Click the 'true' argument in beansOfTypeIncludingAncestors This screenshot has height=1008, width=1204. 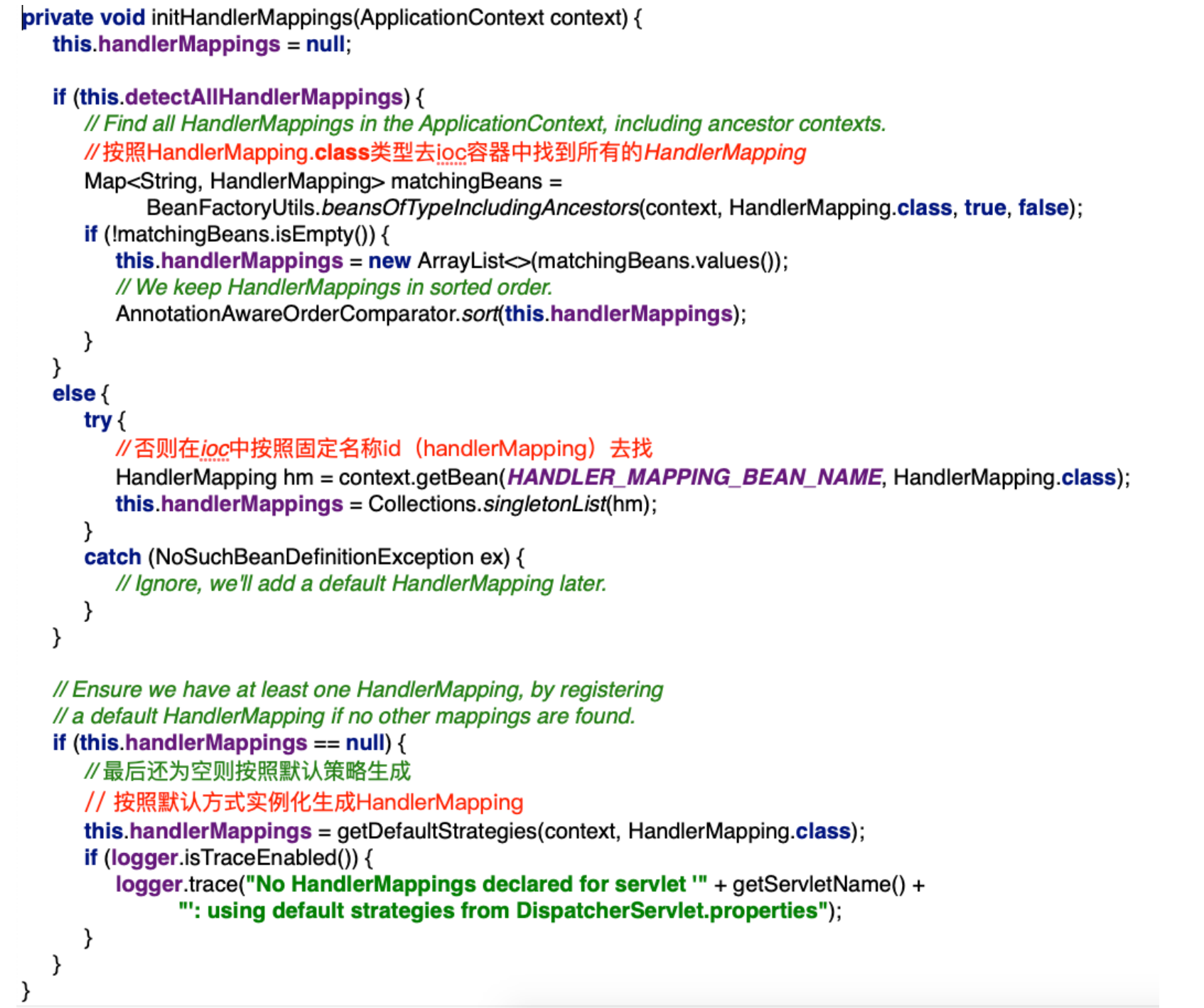pos(985,208)
